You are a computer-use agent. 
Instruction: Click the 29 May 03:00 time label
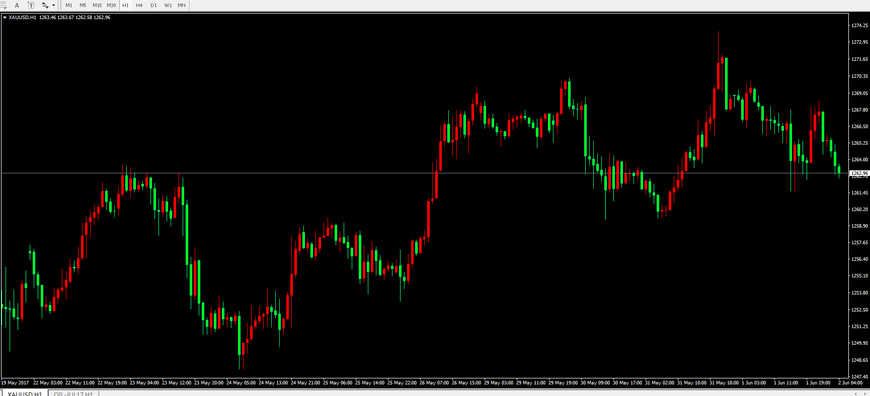[499, 382]
